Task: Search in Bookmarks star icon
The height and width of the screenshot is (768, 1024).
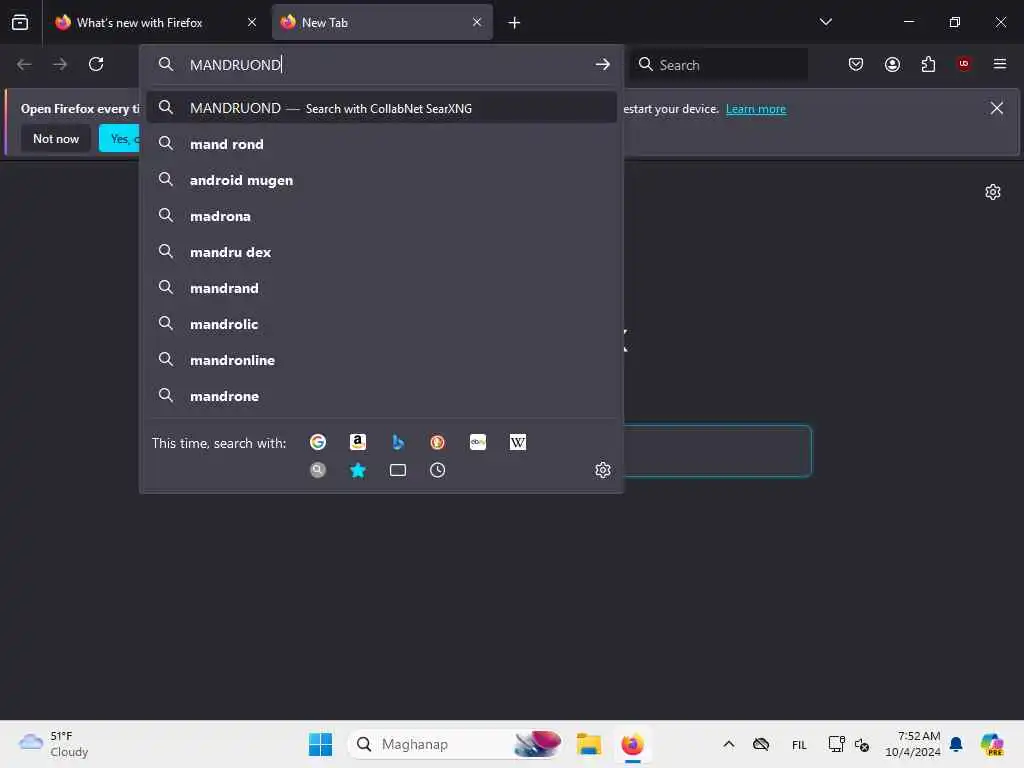Action: tap(358, 470)
